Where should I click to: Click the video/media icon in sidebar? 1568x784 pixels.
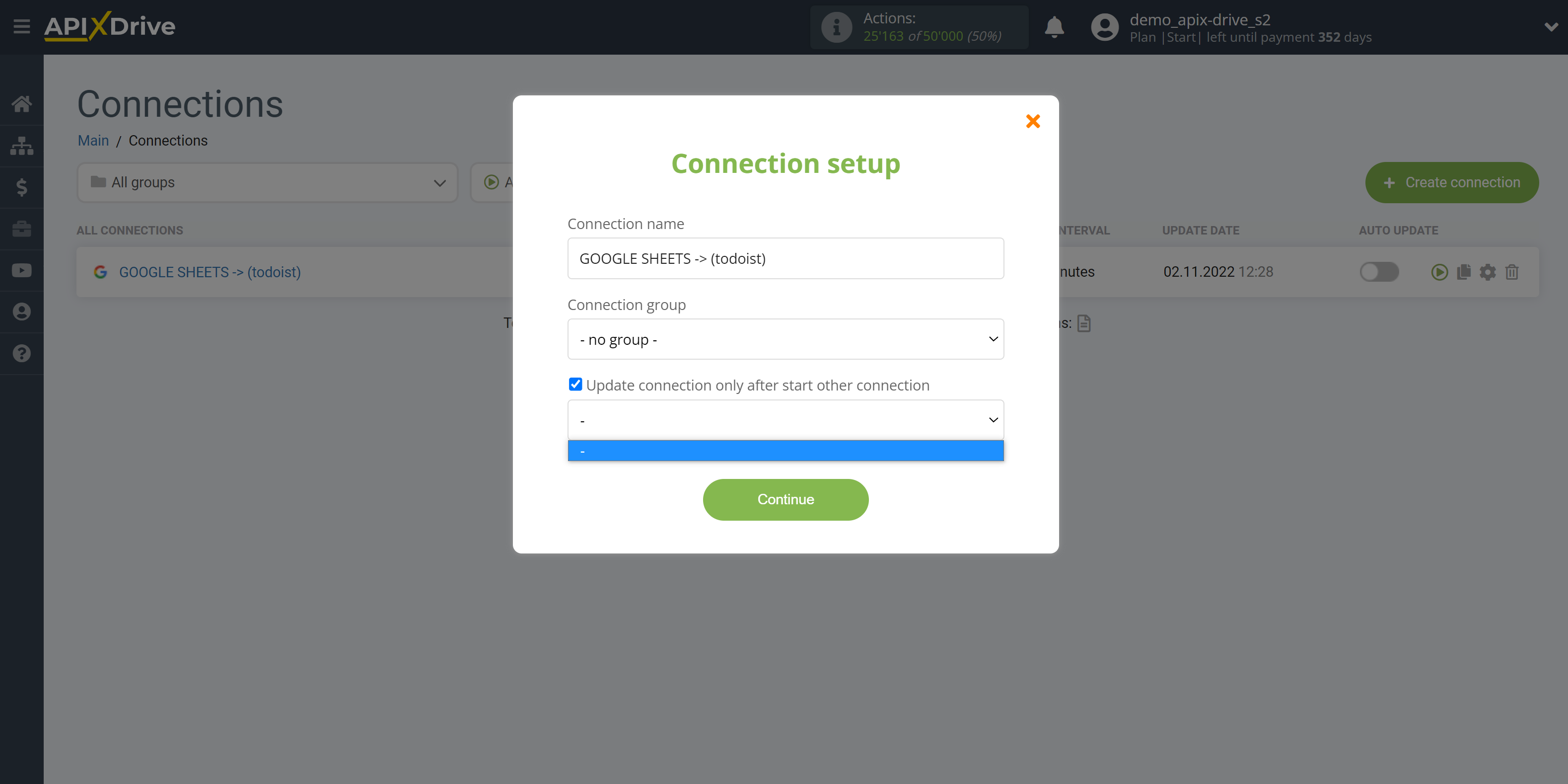point(22,271)
